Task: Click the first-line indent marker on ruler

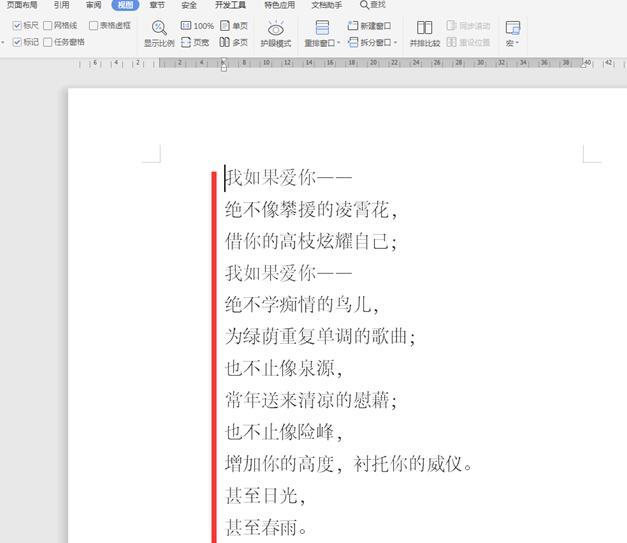Action: click(x=224, y=61)
